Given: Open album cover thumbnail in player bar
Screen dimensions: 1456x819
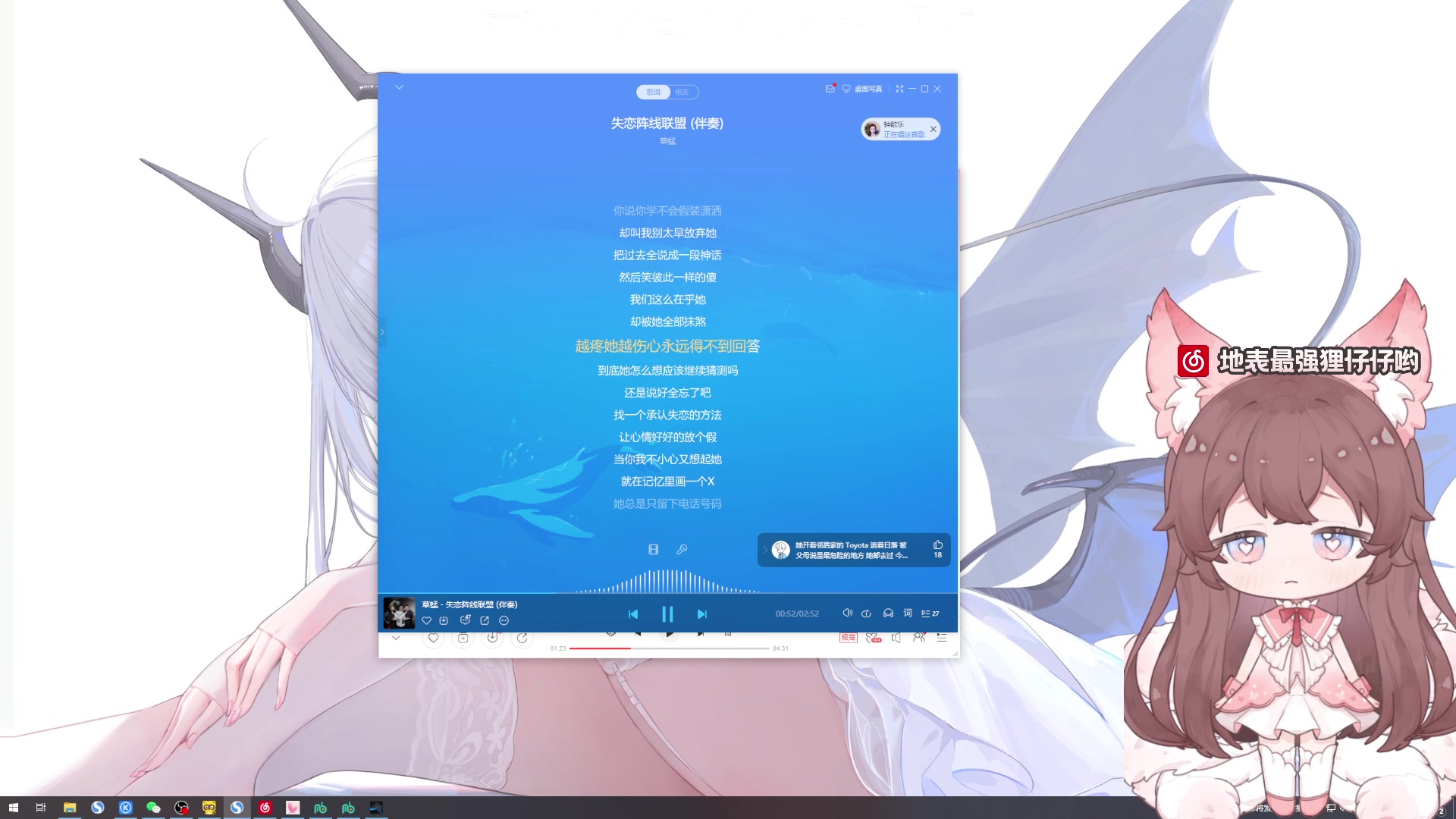Looking at the screenshot, I should tap(399, 613).
